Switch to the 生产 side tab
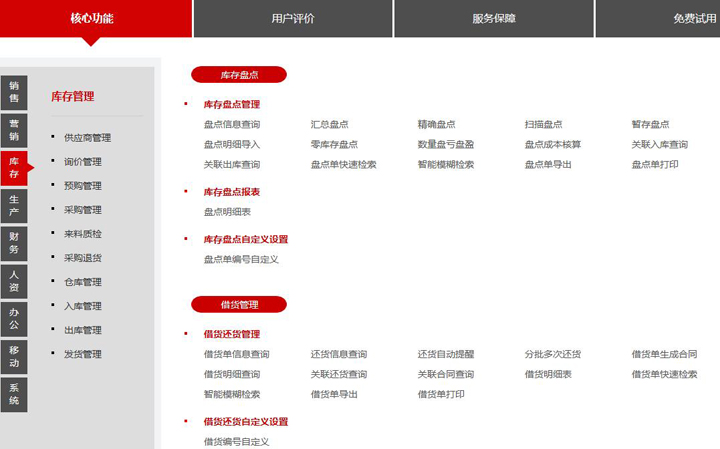The height and width of the screenshot is (449, 720). [14, 205]
